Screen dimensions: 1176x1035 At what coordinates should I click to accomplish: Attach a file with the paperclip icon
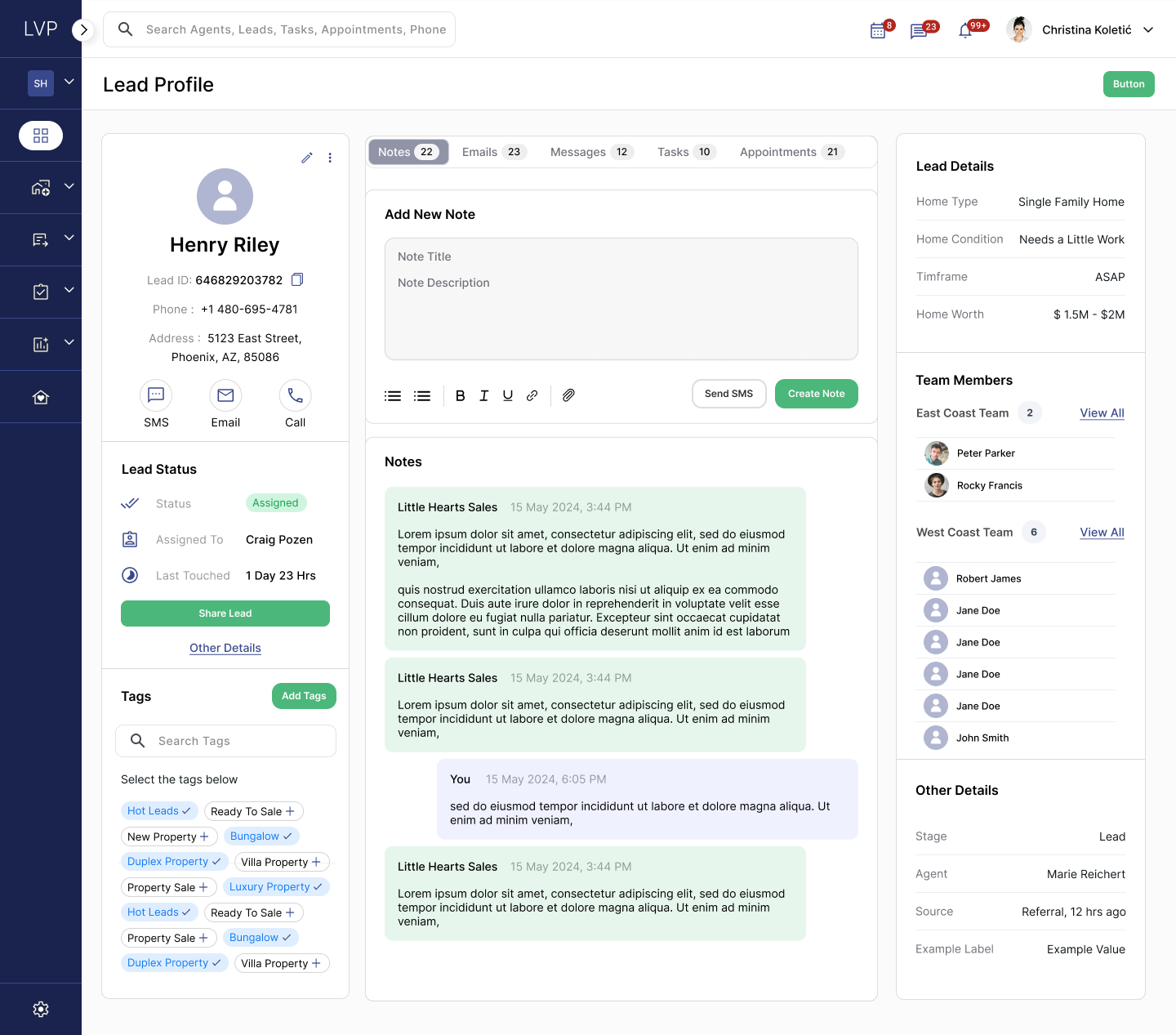(x=568, y=395)
